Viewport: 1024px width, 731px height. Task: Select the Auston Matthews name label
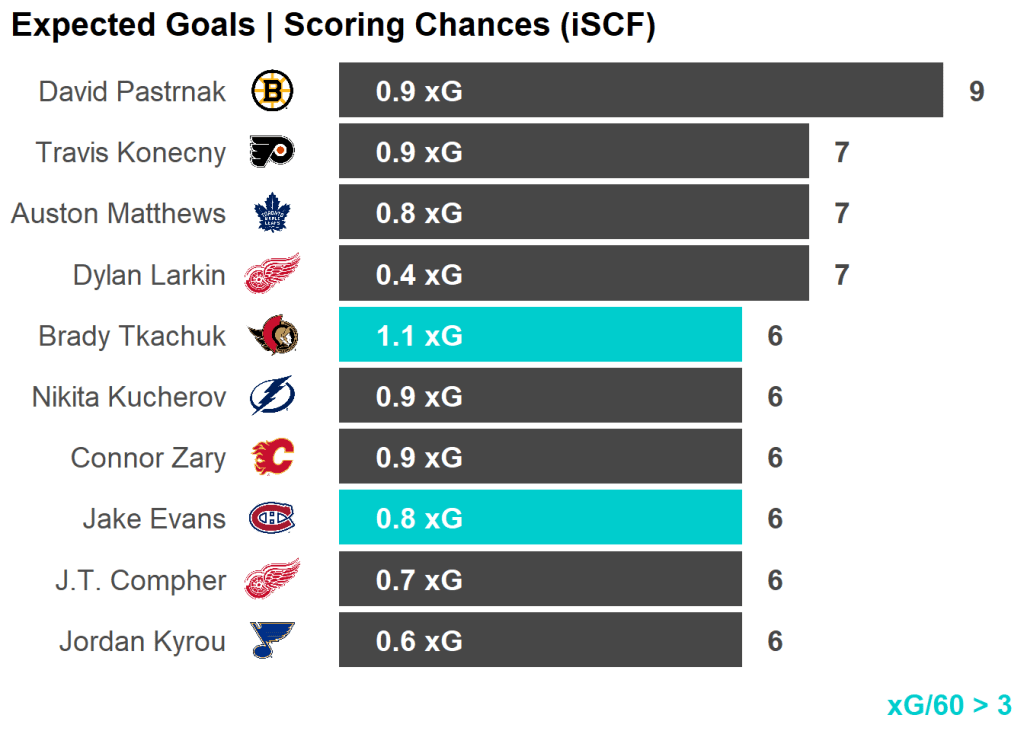coord(118,214)
